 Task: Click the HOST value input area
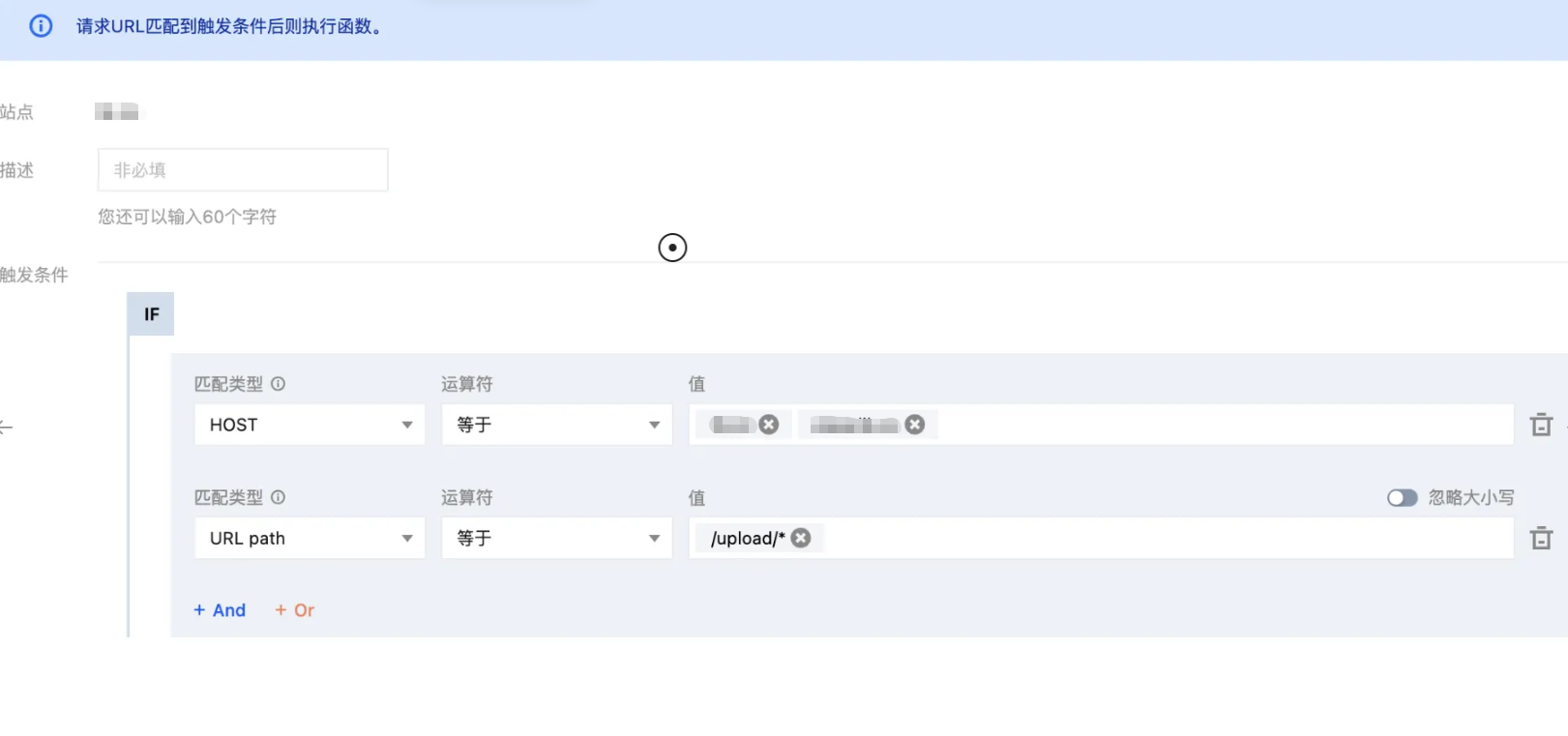pyautogui.click(x=1224, y=425)
